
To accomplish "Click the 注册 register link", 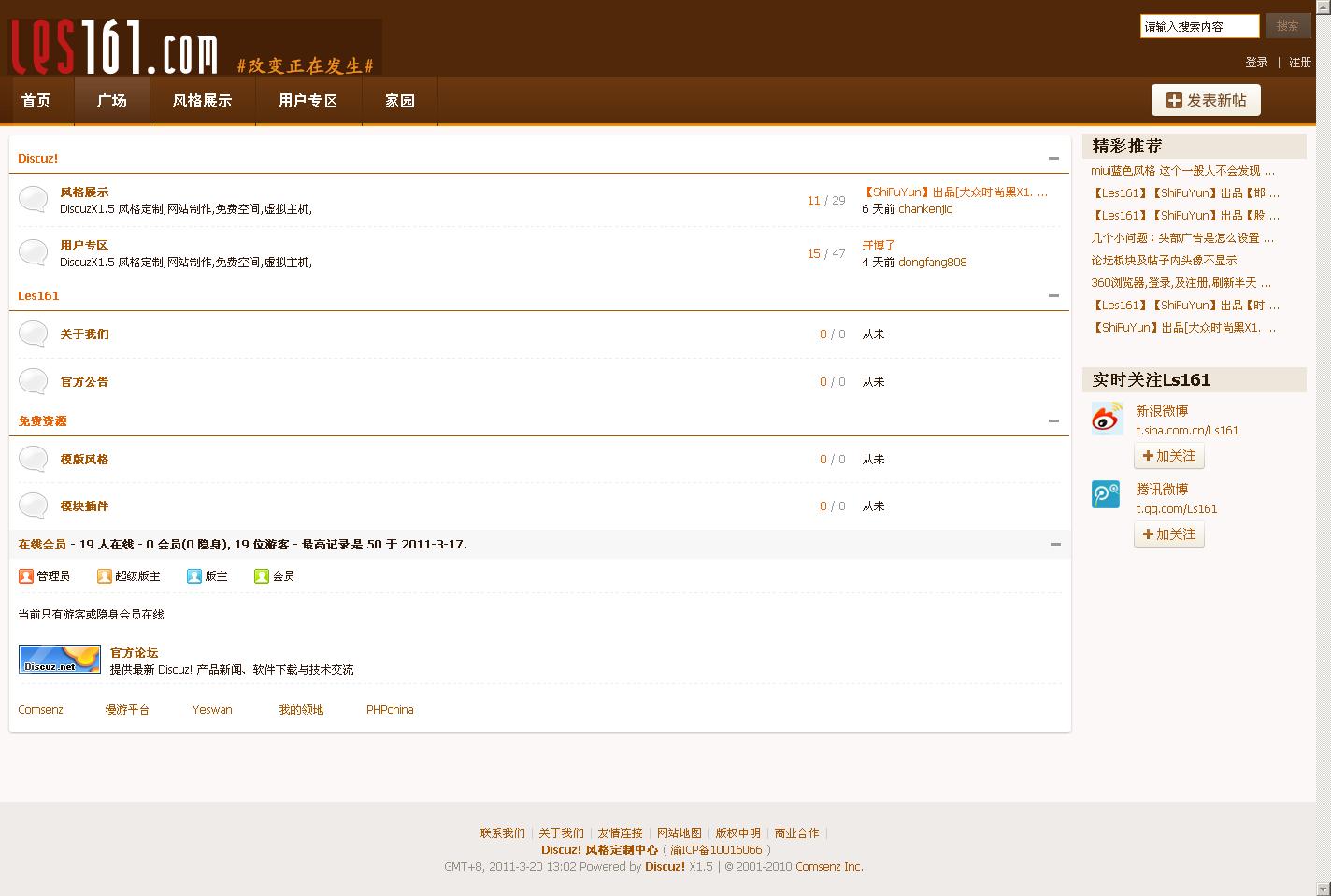I will point(1300,63).
